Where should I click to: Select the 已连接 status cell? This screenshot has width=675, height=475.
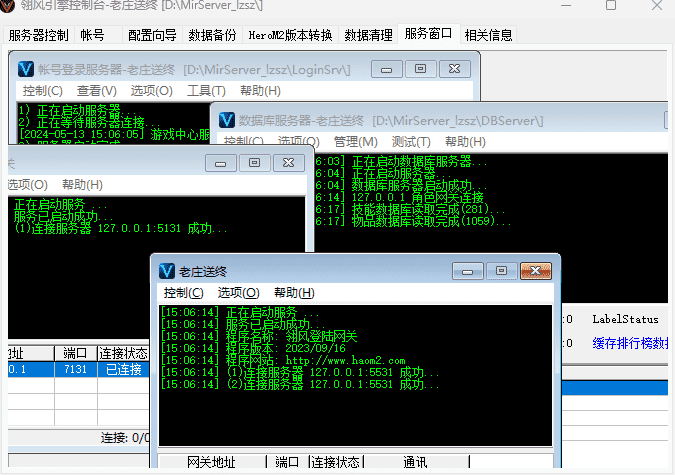tap(124, 369)
